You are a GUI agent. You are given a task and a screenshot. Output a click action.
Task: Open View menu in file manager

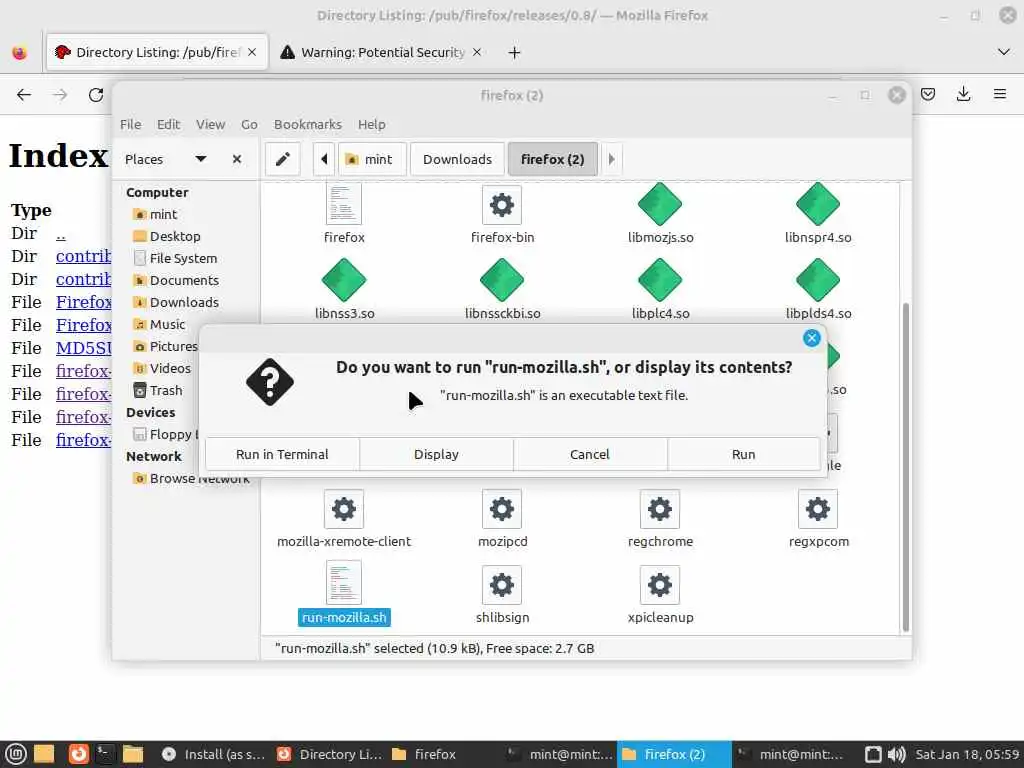[x=210, y=124]
